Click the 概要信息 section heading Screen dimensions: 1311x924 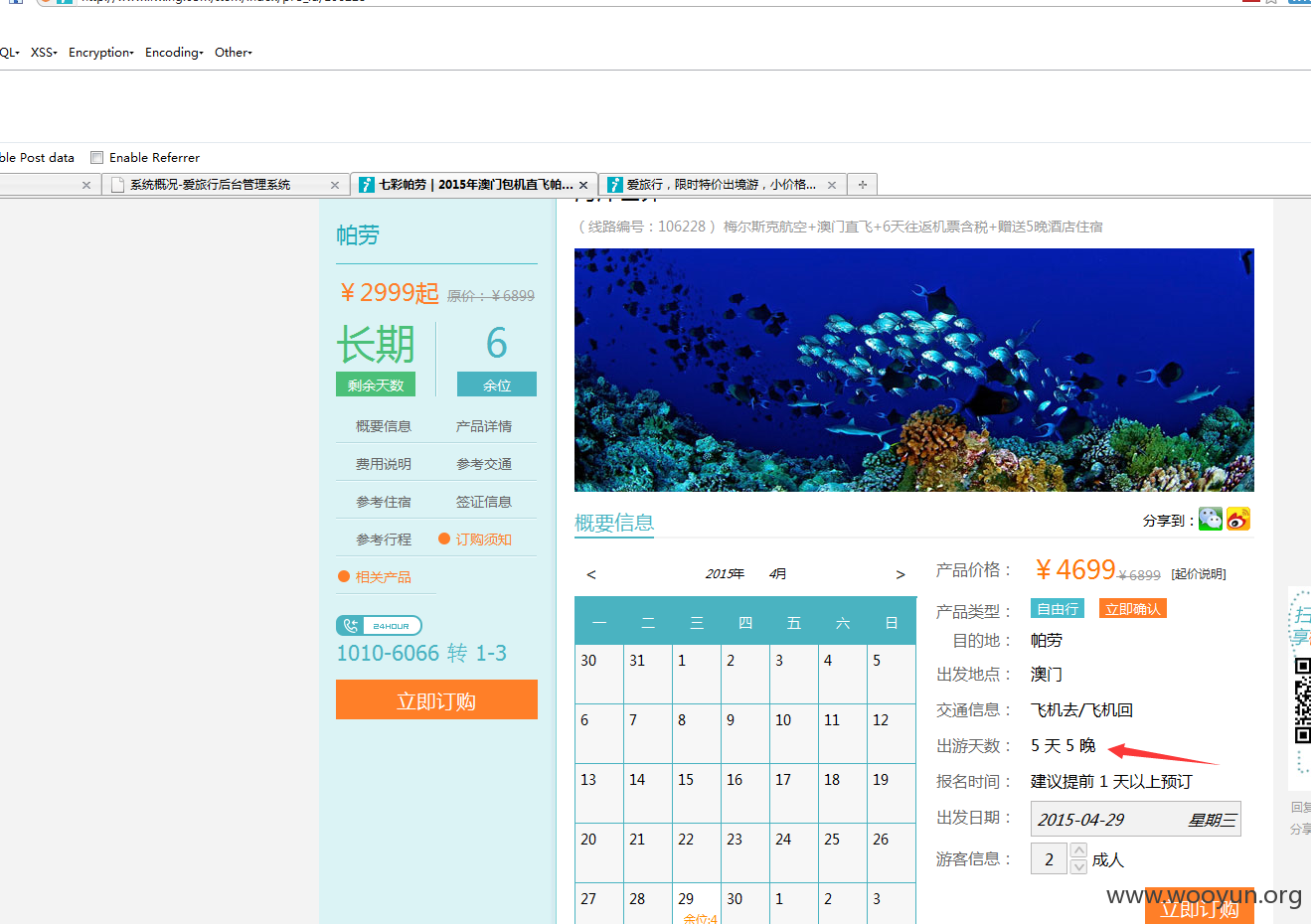[x=614, y=523]
